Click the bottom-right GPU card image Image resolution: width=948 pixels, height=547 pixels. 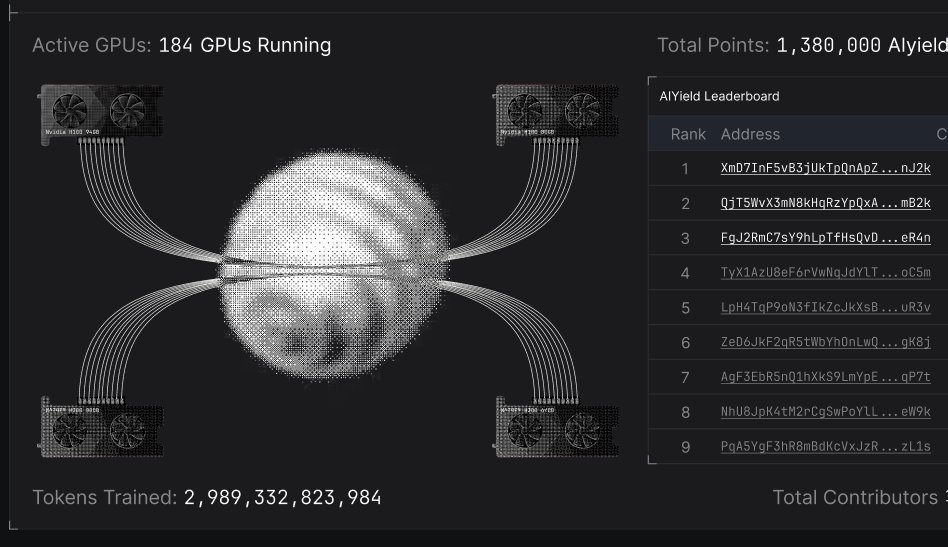pos(556,427)
